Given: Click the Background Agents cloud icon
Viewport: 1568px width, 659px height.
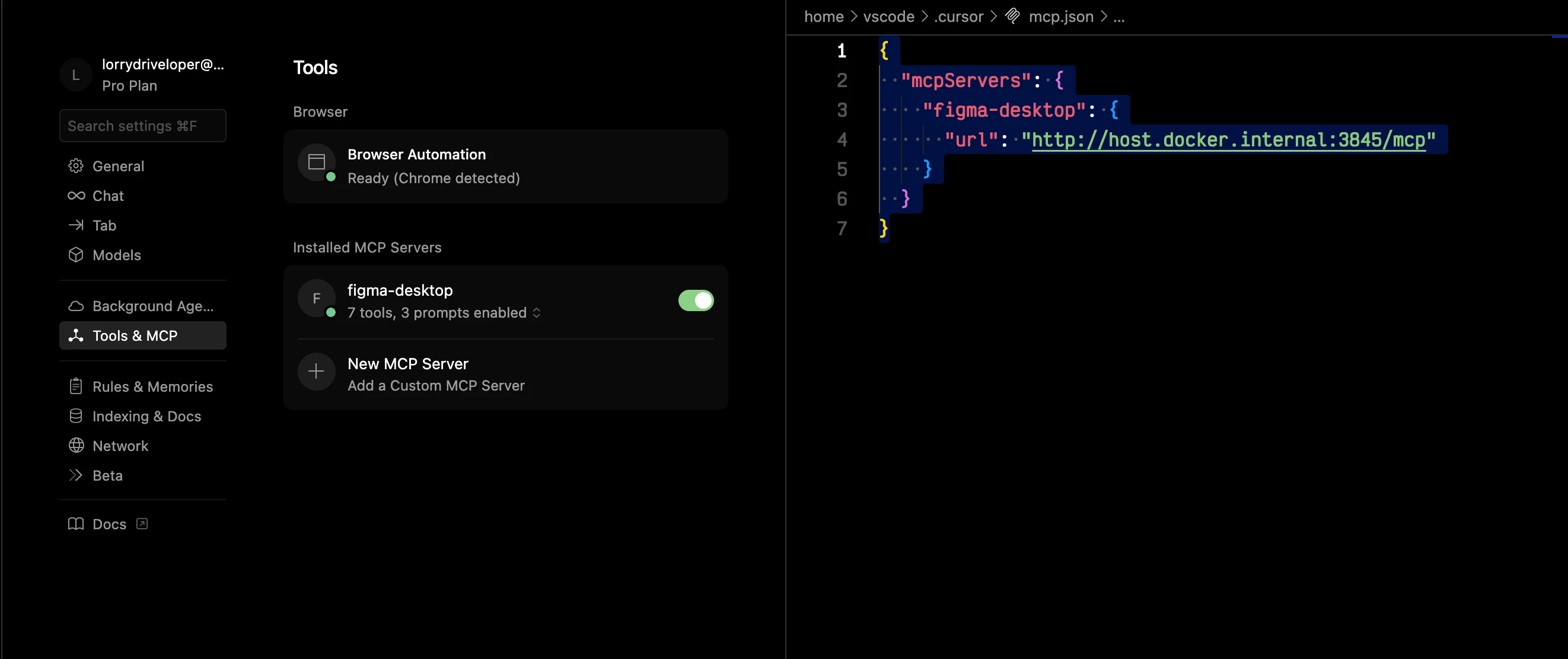Looking at the screenshot, I should click(x=75, y=306).
